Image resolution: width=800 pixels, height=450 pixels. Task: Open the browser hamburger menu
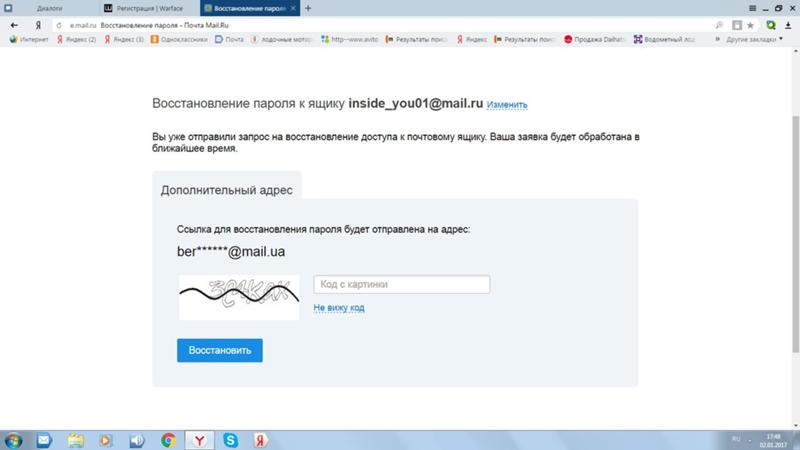click(753, 8)
